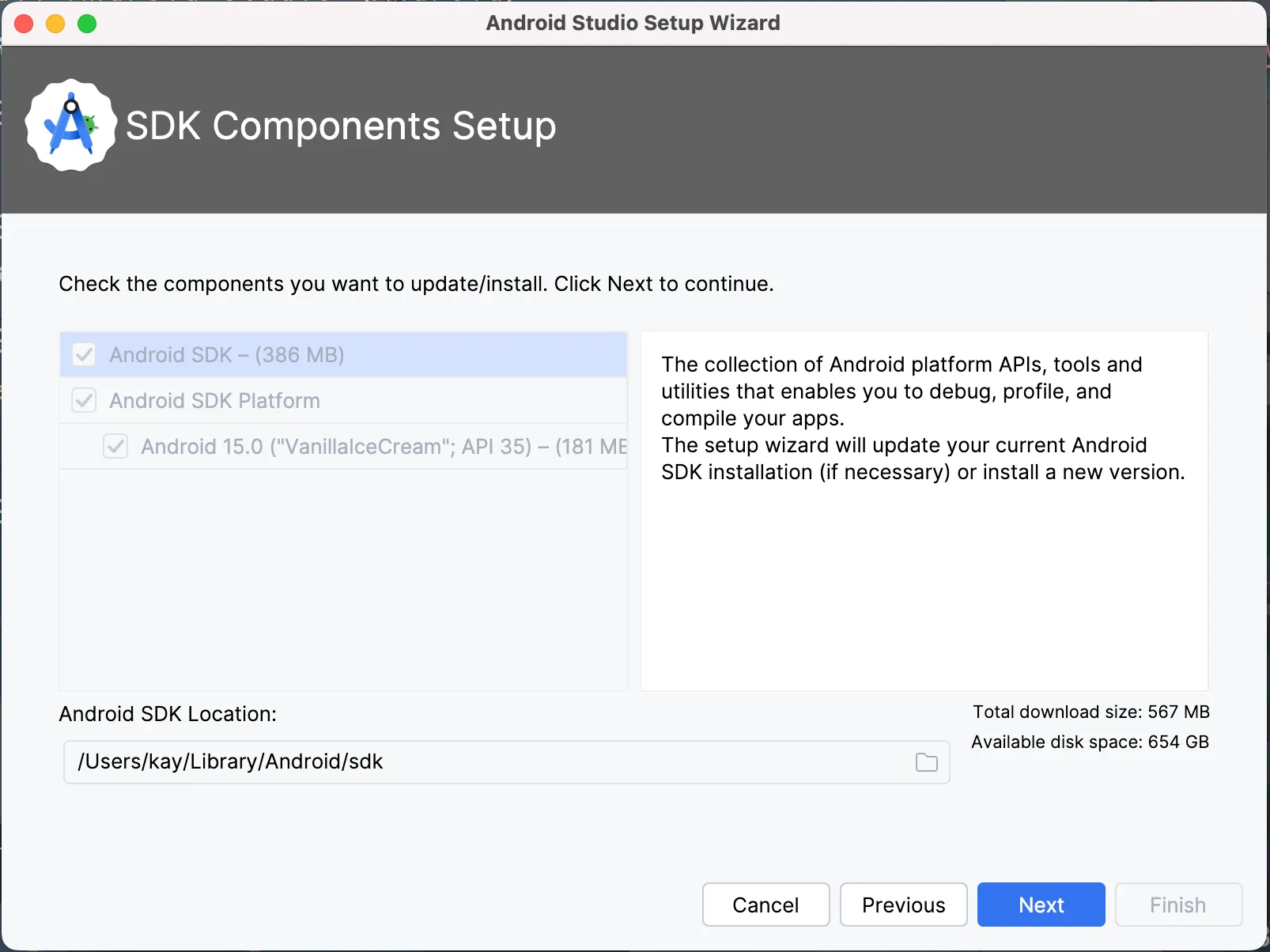The height and width of the screenshot is (952, 1270).
Task: Select the Android SDK Platform row
Action: pos(343,401)
